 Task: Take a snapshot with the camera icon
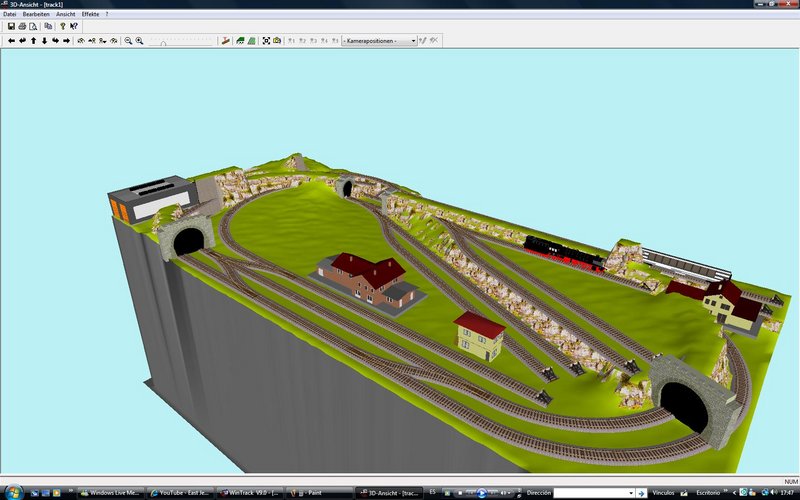click(277, 40)
